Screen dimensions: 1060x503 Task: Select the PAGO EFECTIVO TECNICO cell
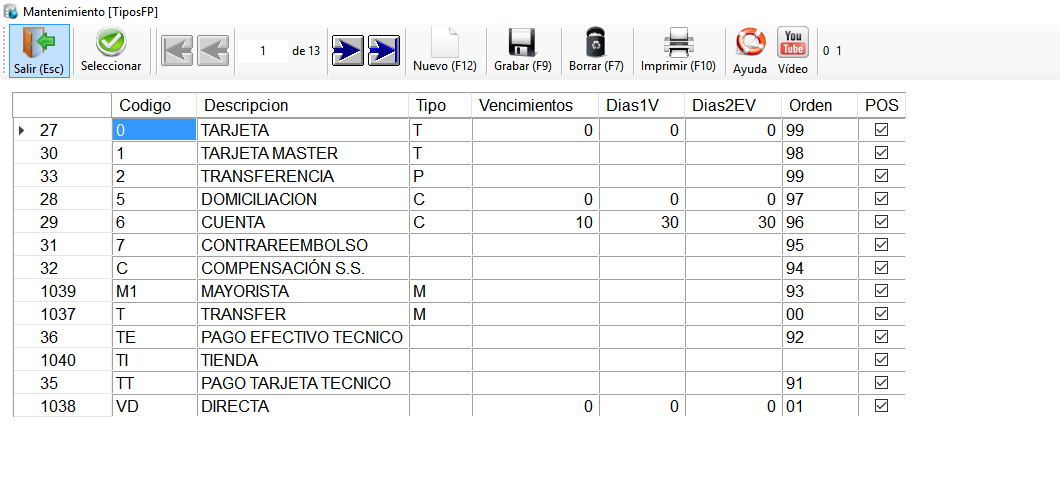point(303,337)
